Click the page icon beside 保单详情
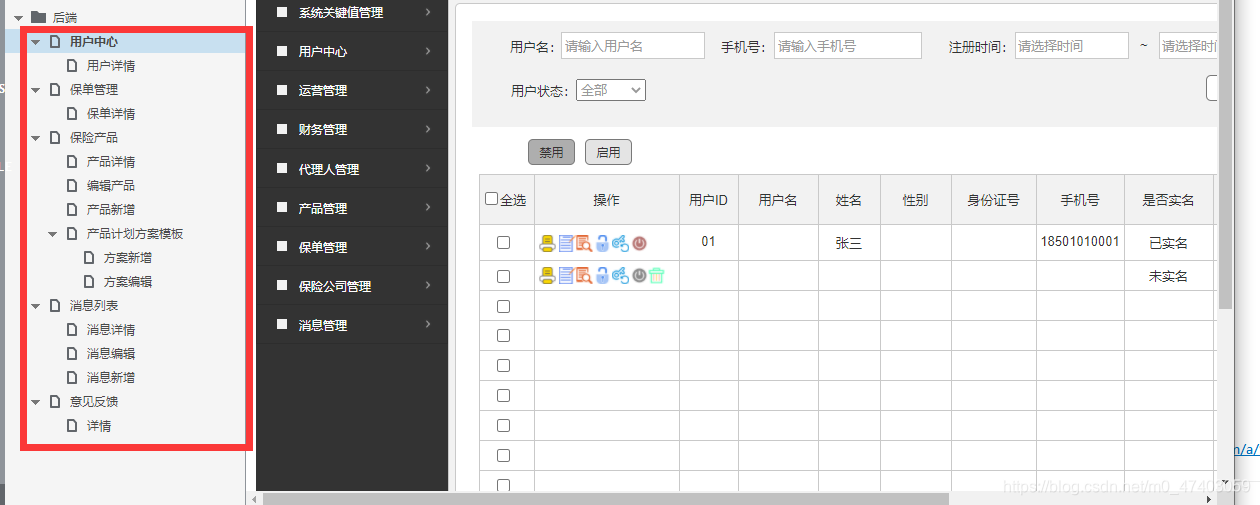Image resolution: width=1260 pixels, height=505 pixels. 72,114
